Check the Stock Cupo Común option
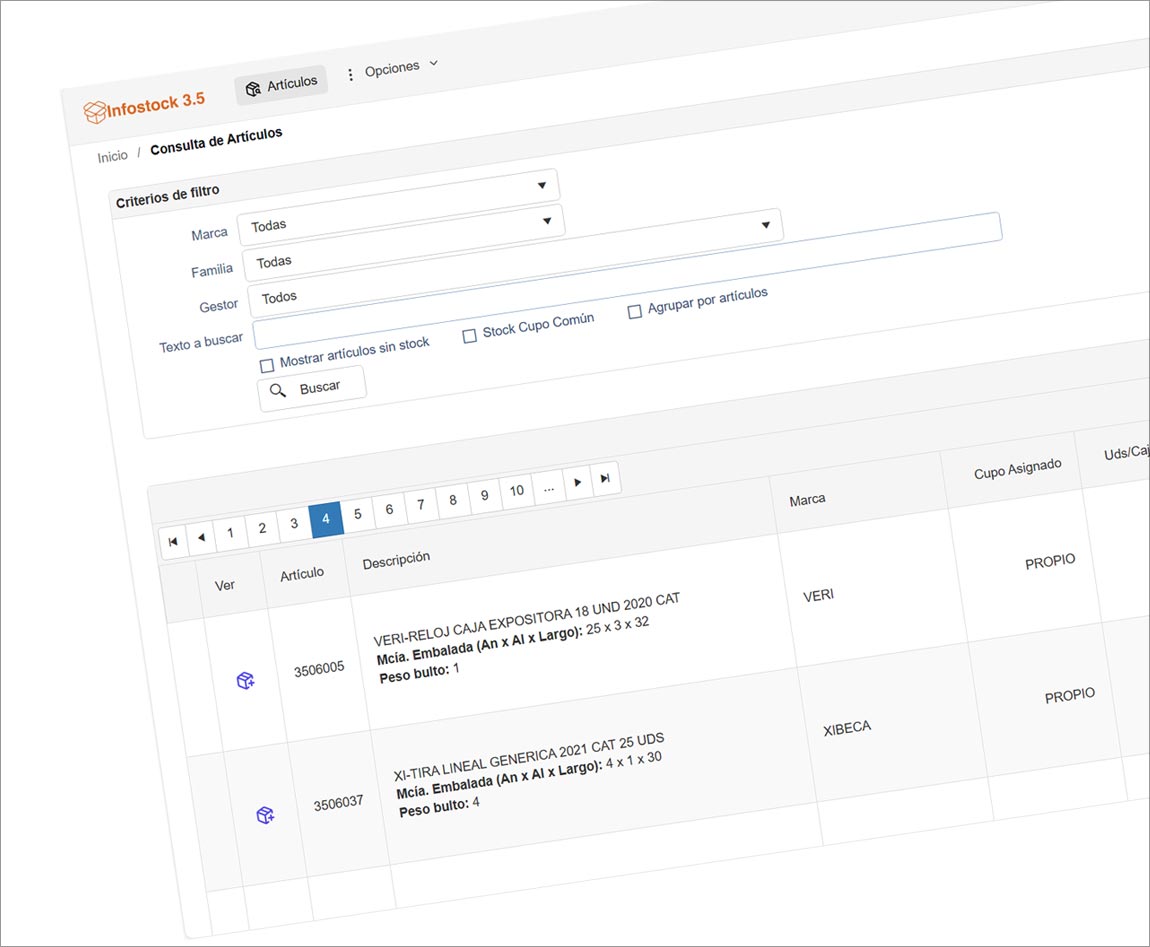Image resolution: width=1150 pixels, height=947 pixels. [470, 335]
